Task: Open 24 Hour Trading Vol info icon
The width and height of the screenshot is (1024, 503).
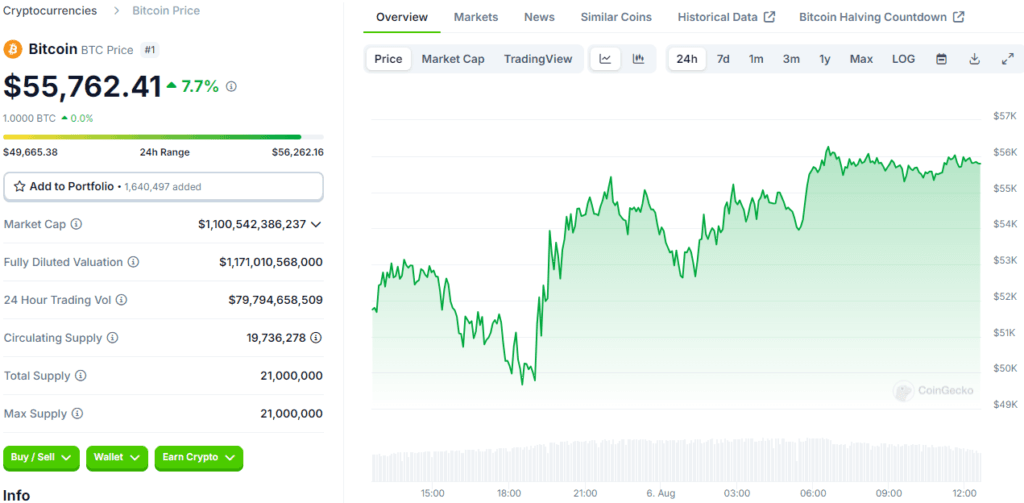Action: [x=121, y=300]
